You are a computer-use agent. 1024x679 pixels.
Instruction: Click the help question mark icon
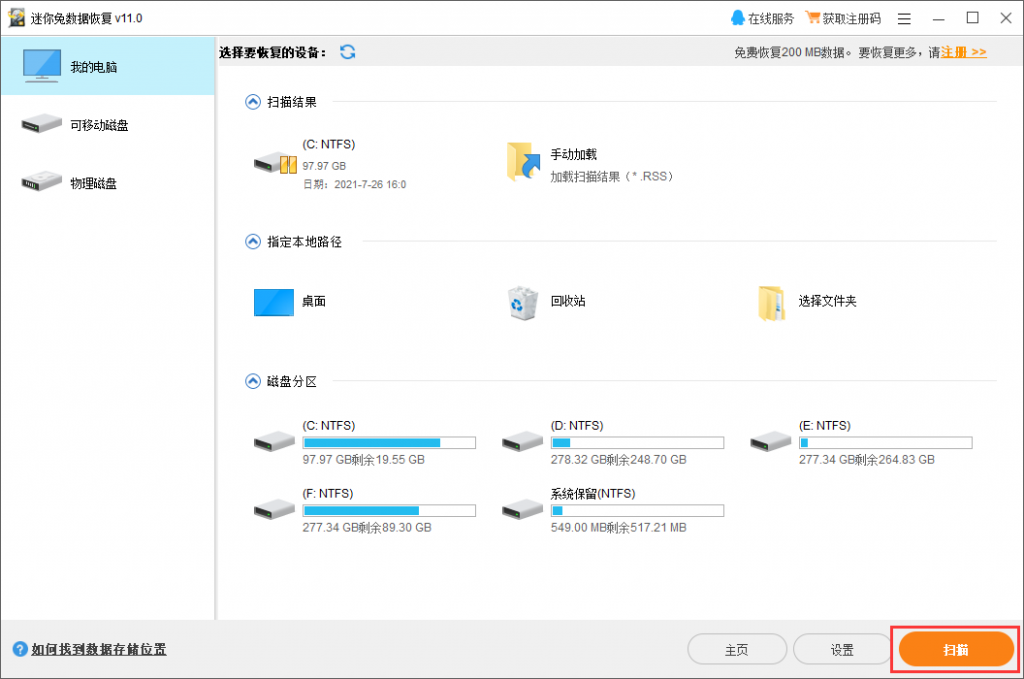(20, 649)
